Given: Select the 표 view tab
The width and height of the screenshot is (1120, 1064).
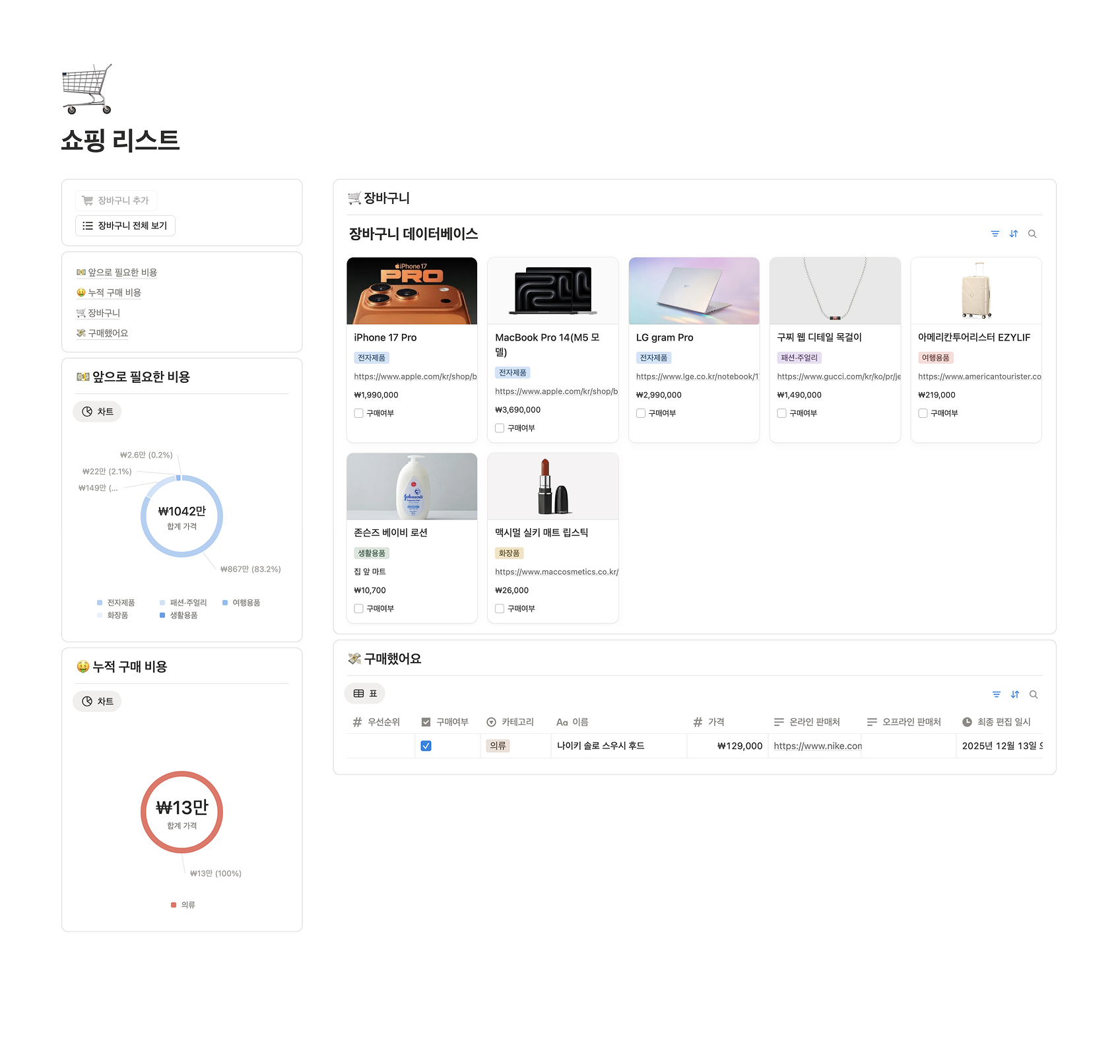Looking at the screenshot, I should tap(365, 694).
